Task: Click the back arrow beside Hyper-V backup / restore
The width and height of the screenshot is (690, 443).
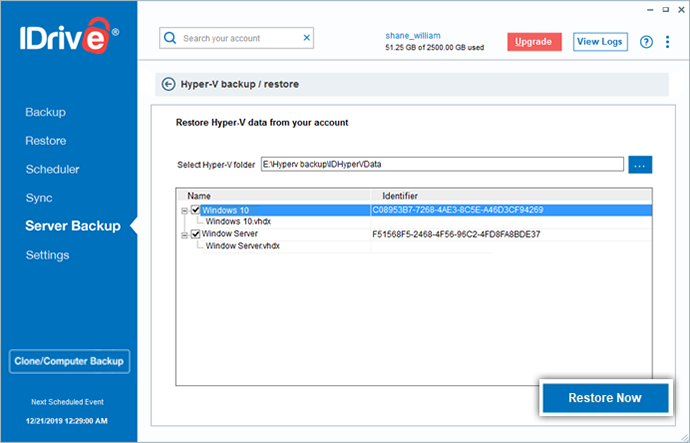Action: [x=168, y=84]
